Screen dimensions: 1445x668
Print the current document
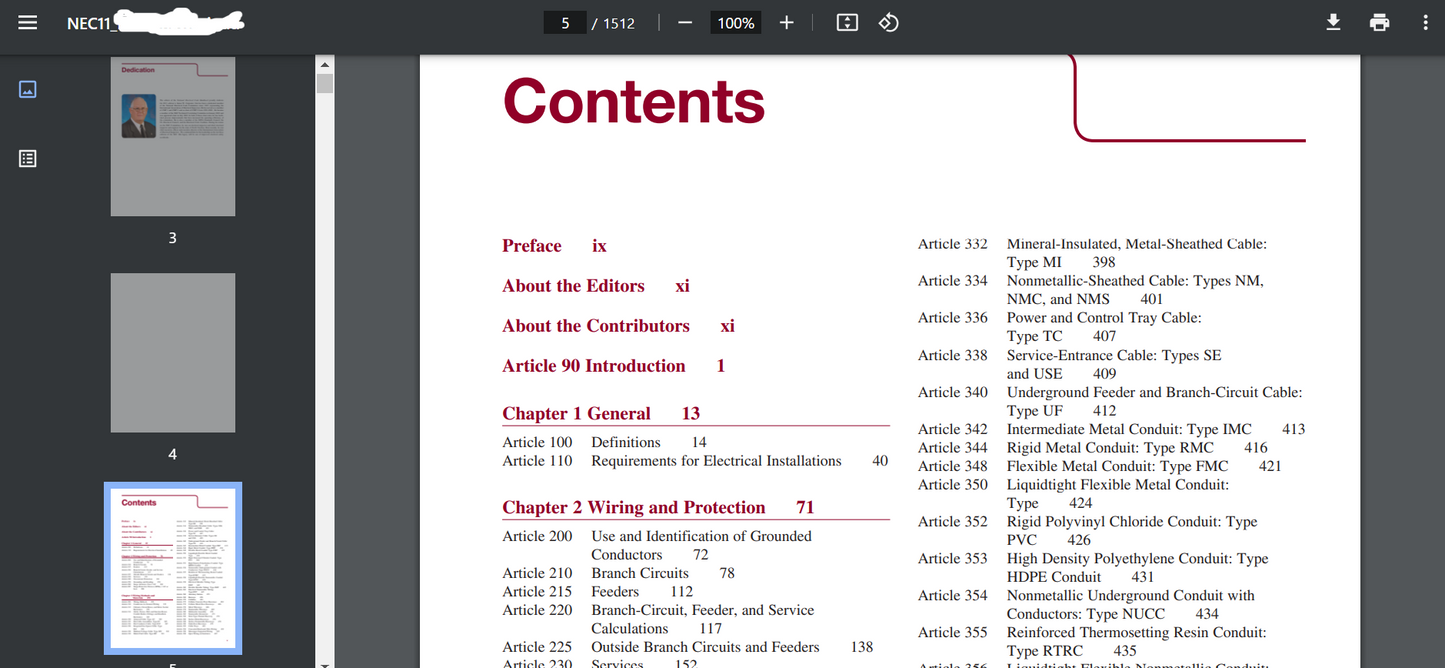[1379, 22]
